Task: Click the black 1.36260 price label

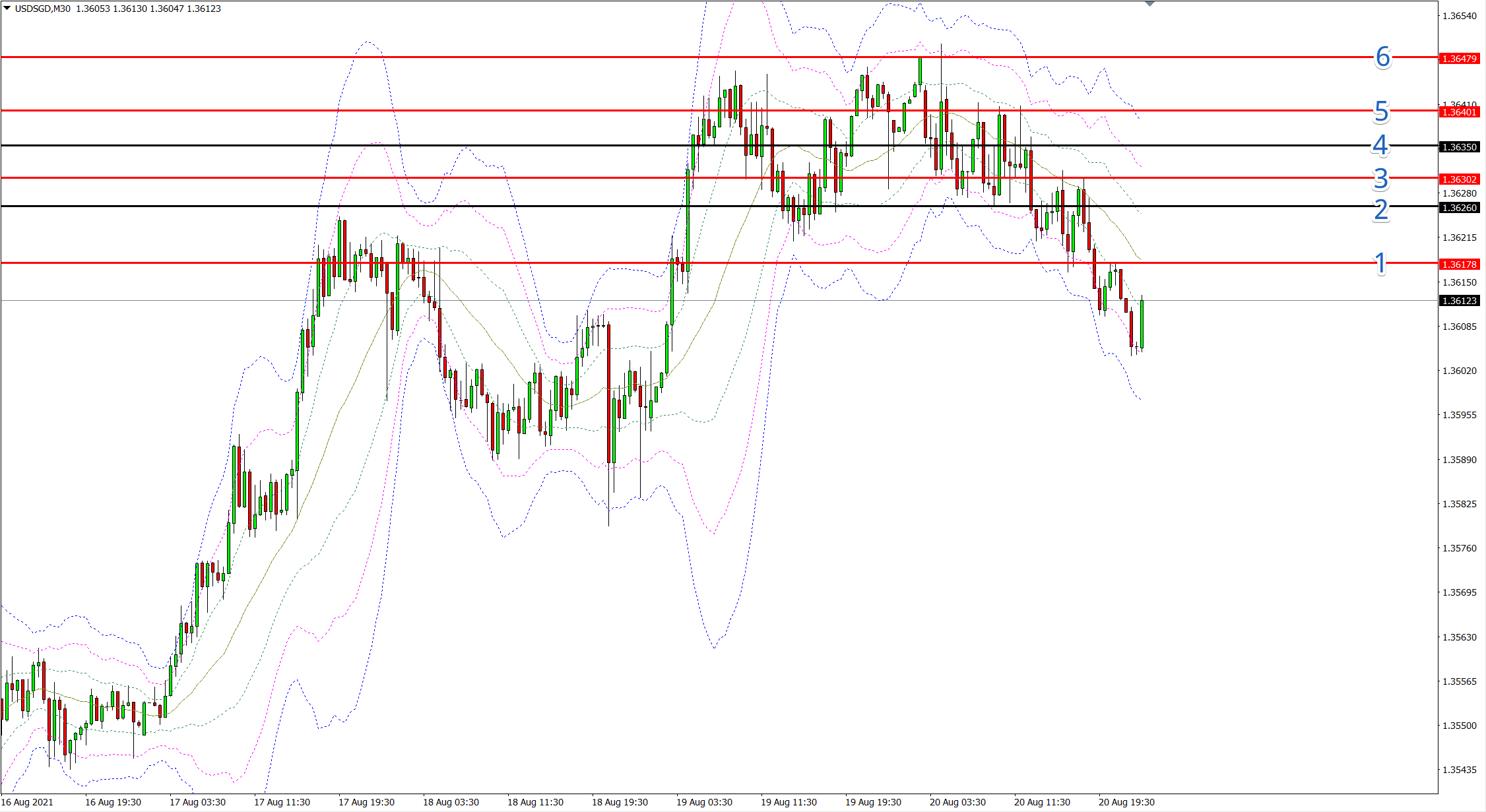Action: point(1459,208)
